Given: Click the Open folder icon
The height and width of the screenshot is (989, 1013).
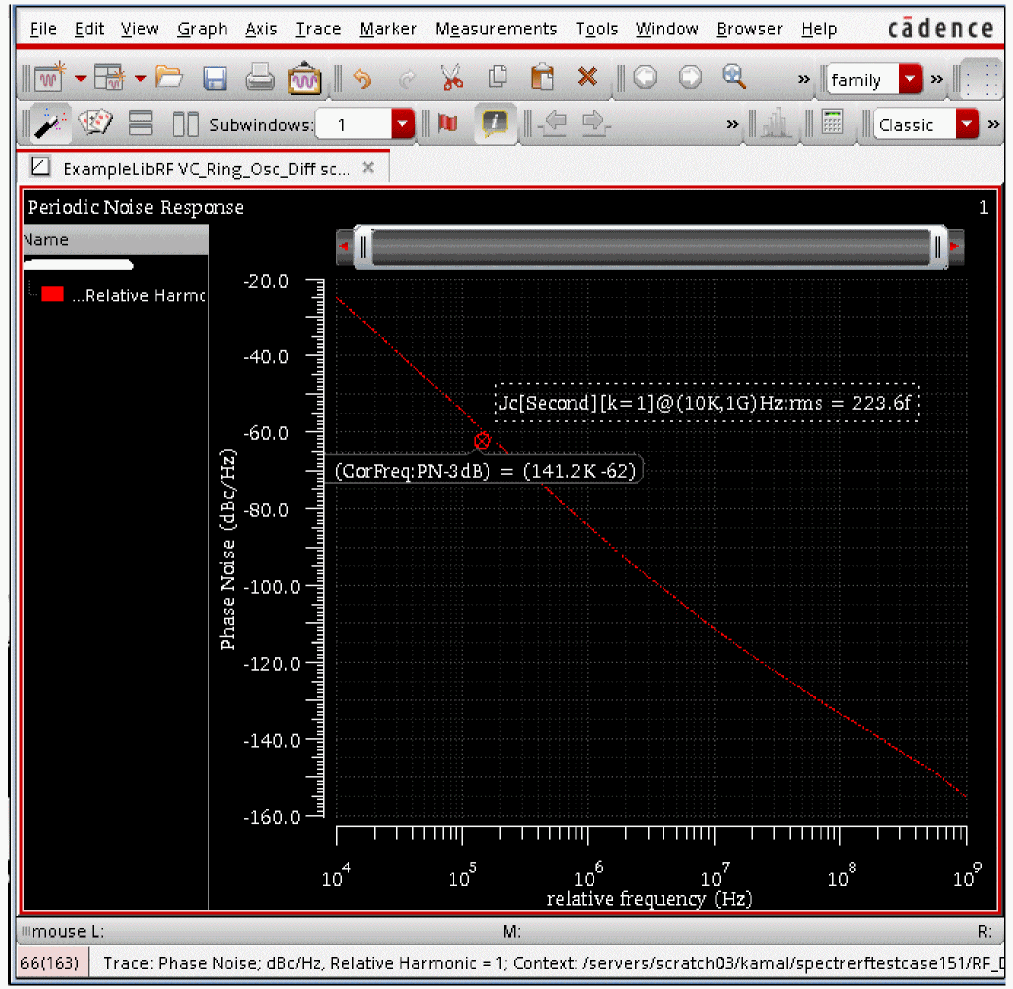Looking at the screenshot, I should (x=168, y=77).
